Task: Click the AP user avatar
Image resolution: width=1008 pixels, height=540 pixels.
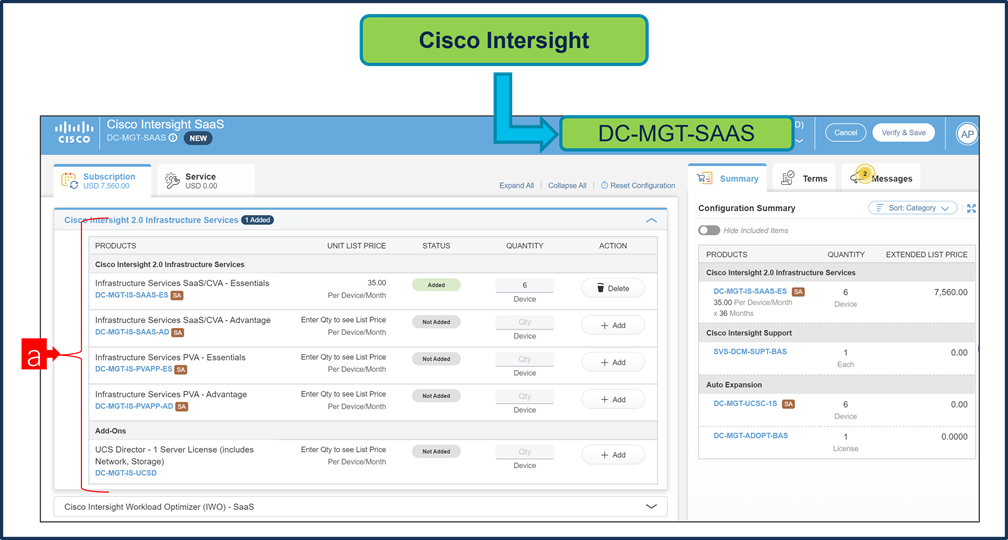Action: pos(967,133)
